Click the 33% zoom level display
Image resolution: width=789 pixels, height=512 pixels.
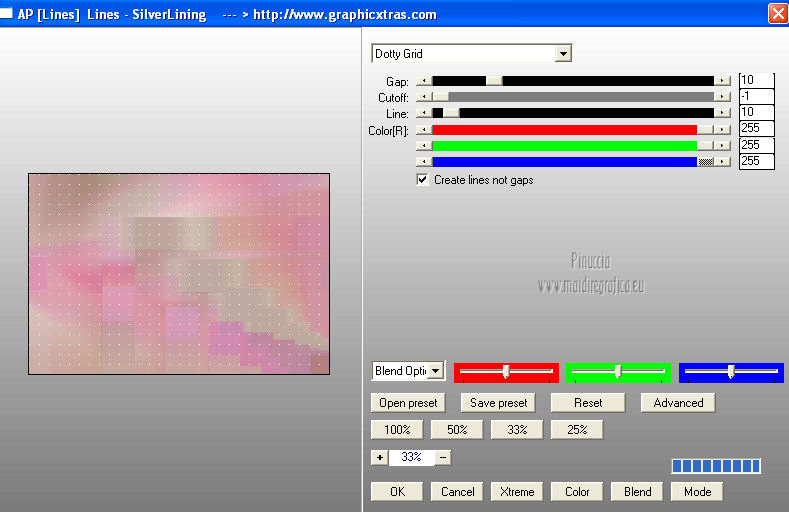[411, 457]
